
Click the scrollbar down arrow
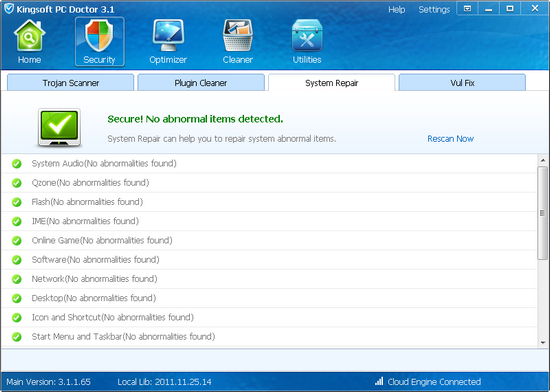click(543, 343)
